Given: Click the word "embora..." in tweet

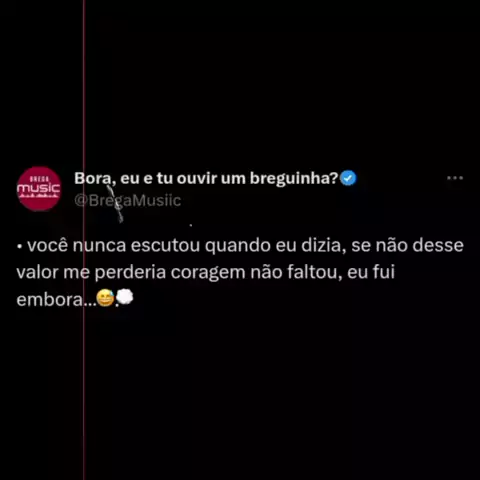Looking at the screenshot, I should coord(56,300).
